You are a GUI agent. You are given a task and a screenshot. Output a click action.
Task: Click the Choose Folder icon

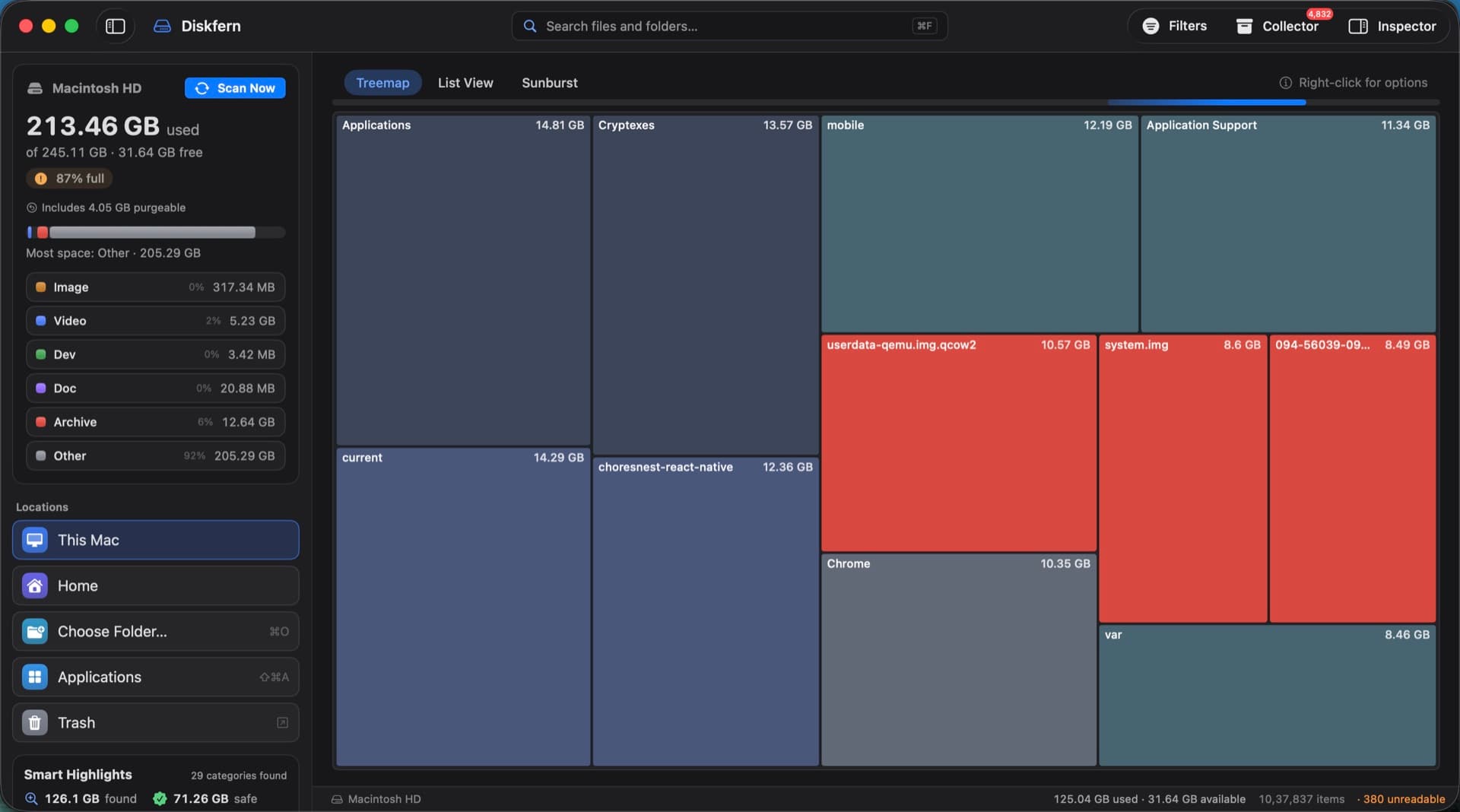(35, 631)
